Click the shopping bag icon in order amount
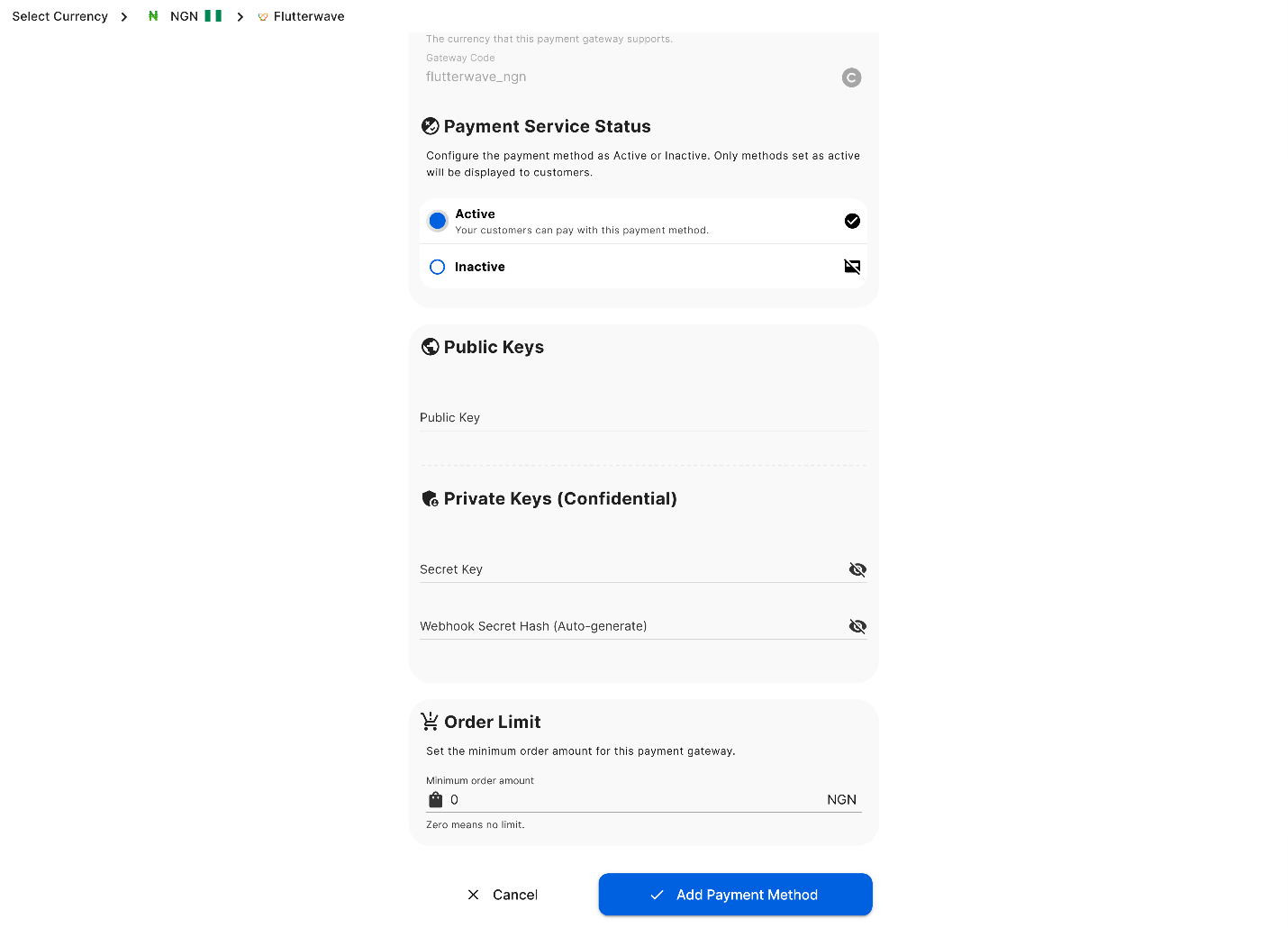Screen dimensions: 1288x928 (x=436, y=800)
